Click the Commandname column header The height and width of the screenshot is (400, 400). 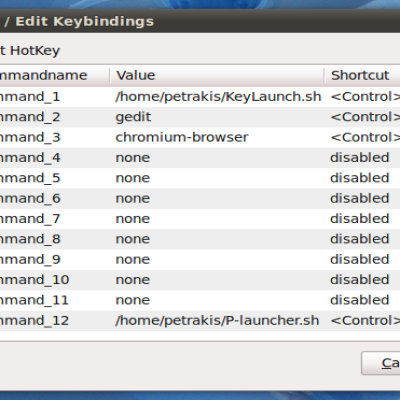pos(55,75)
